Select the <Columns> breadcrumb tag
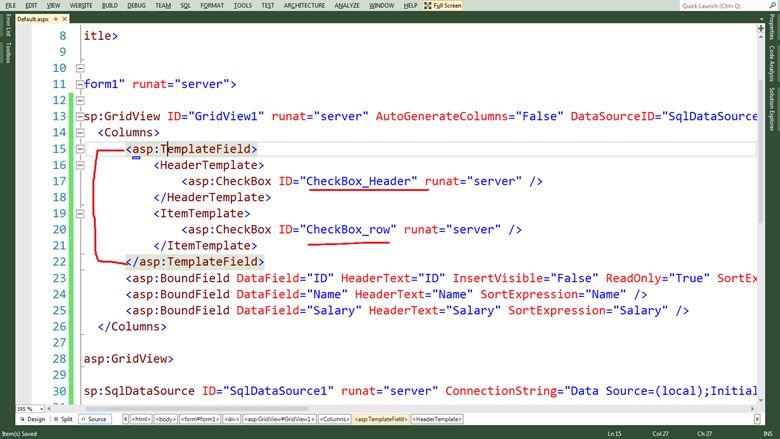780x439 pixels. pos(334,419)
